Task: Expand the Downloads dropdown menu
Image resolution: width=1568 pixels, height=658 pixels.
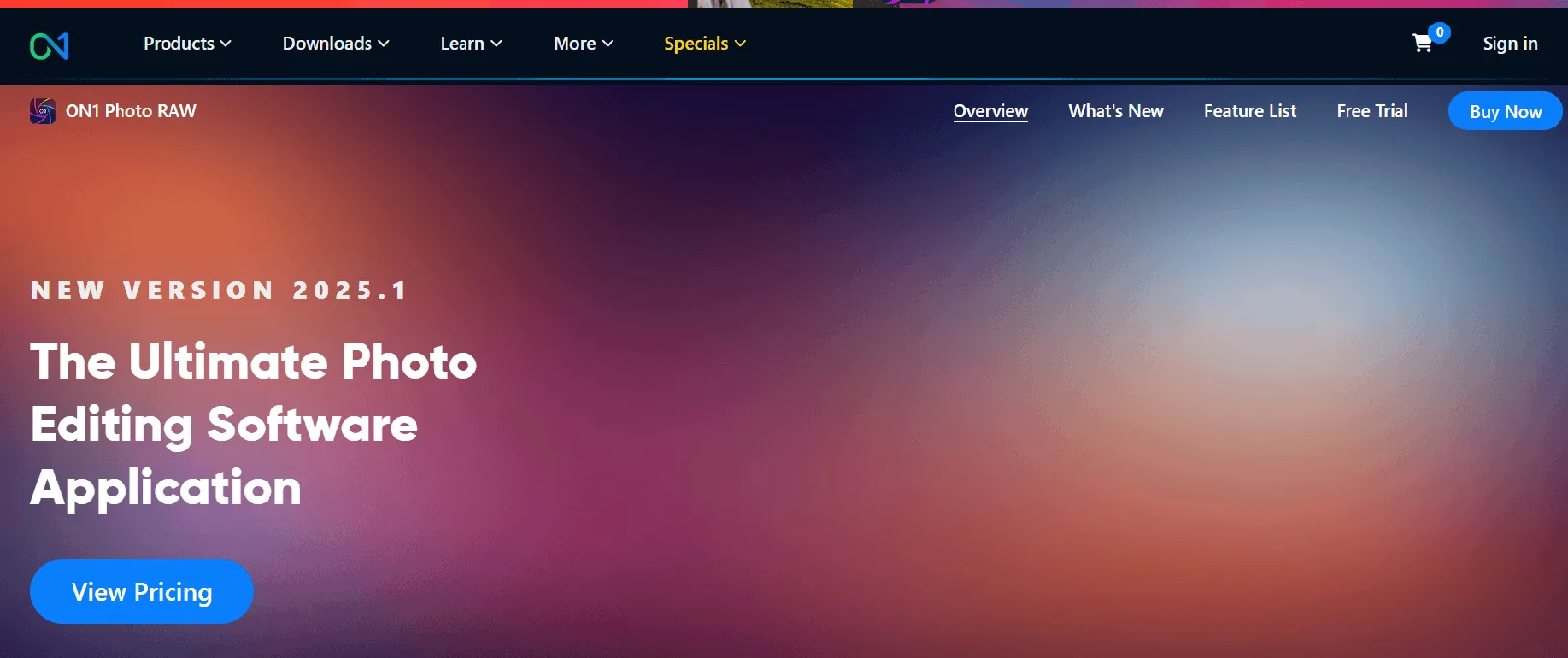Action: (336, 44)
